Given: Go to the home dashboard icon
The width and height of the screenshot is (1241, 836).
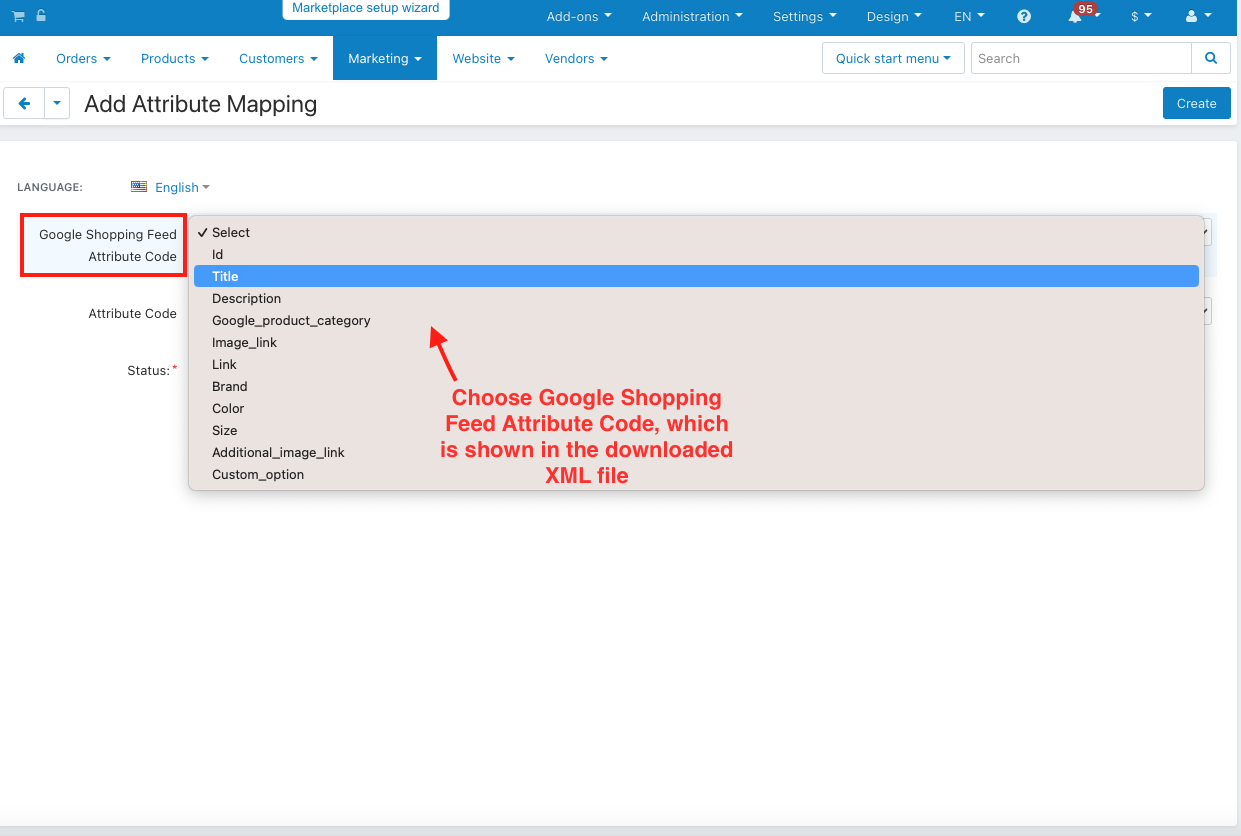Looking at the screenshot, I should 19,58.
